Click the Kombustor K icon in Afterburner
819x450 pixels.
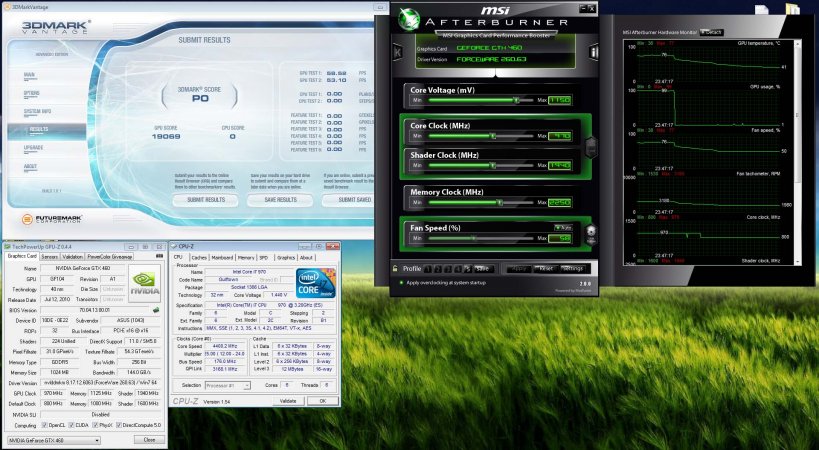[397, 52]
